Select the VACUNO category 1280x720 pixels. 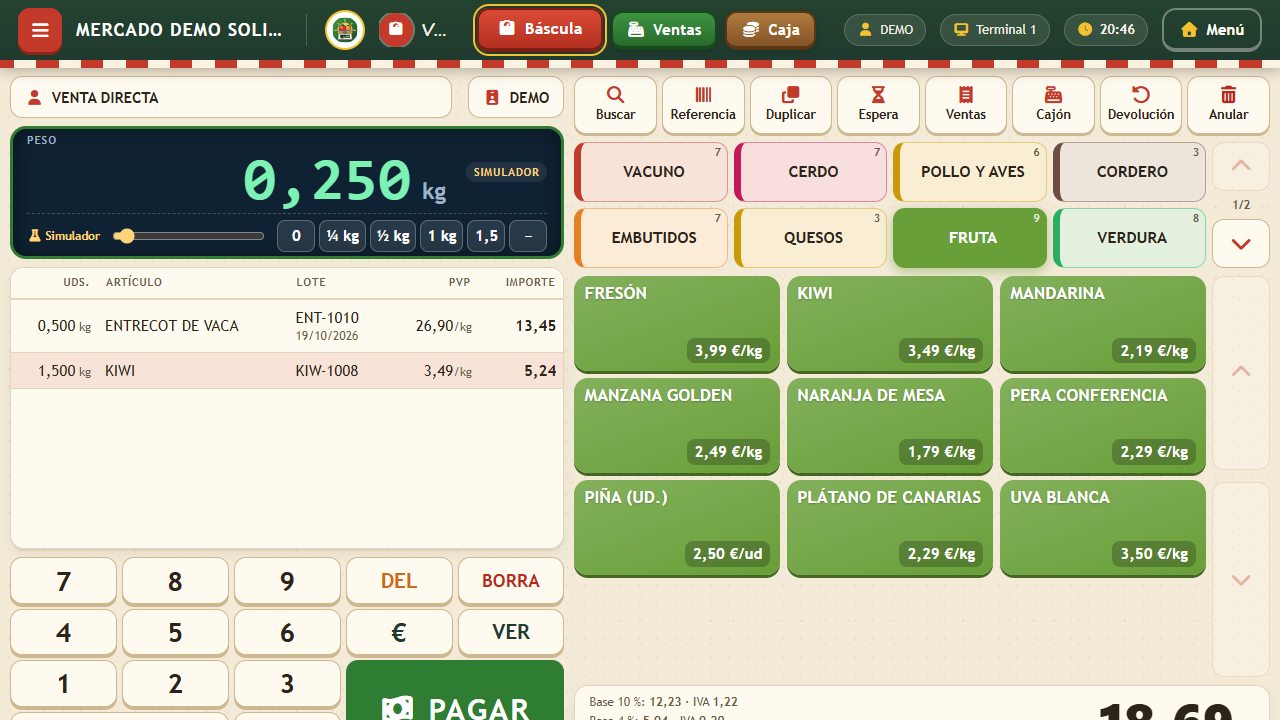(651, 172)
